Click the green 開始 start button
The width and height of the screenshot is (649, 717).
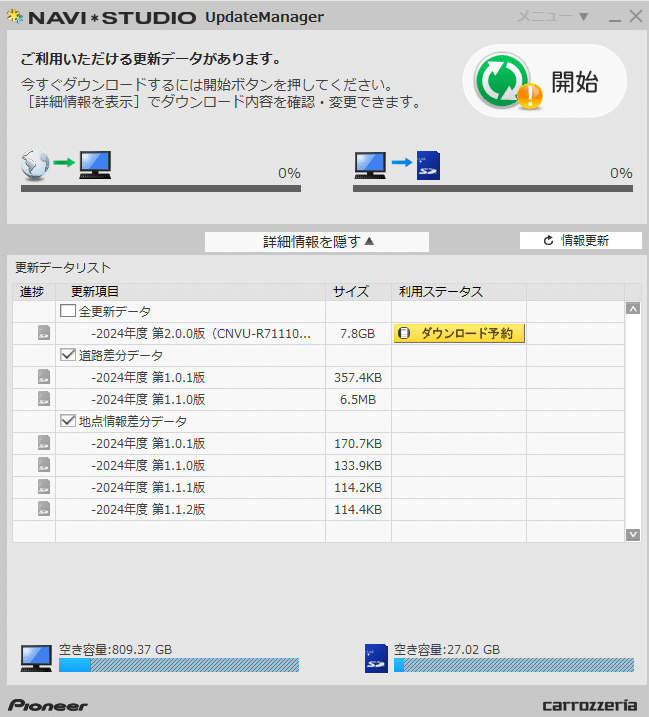[x=544, y=81]
